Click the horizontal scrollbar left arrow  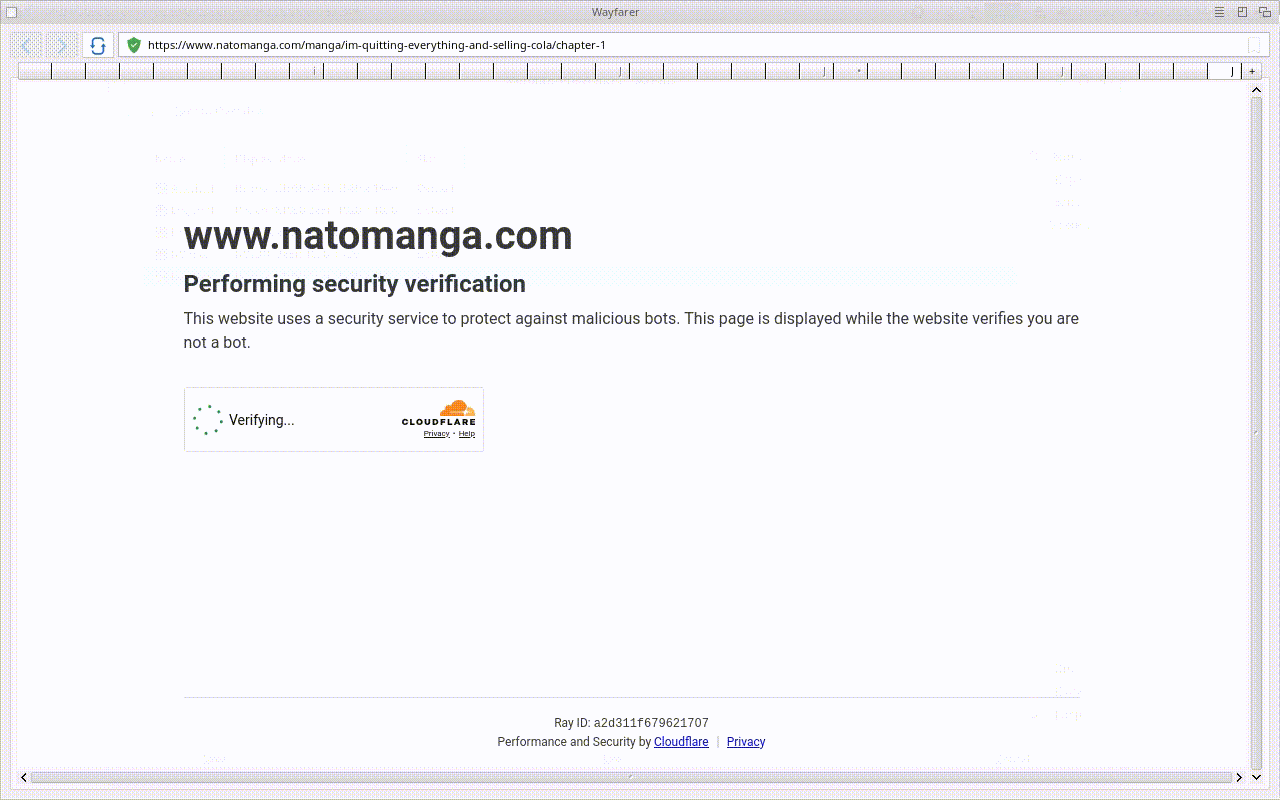24,777
